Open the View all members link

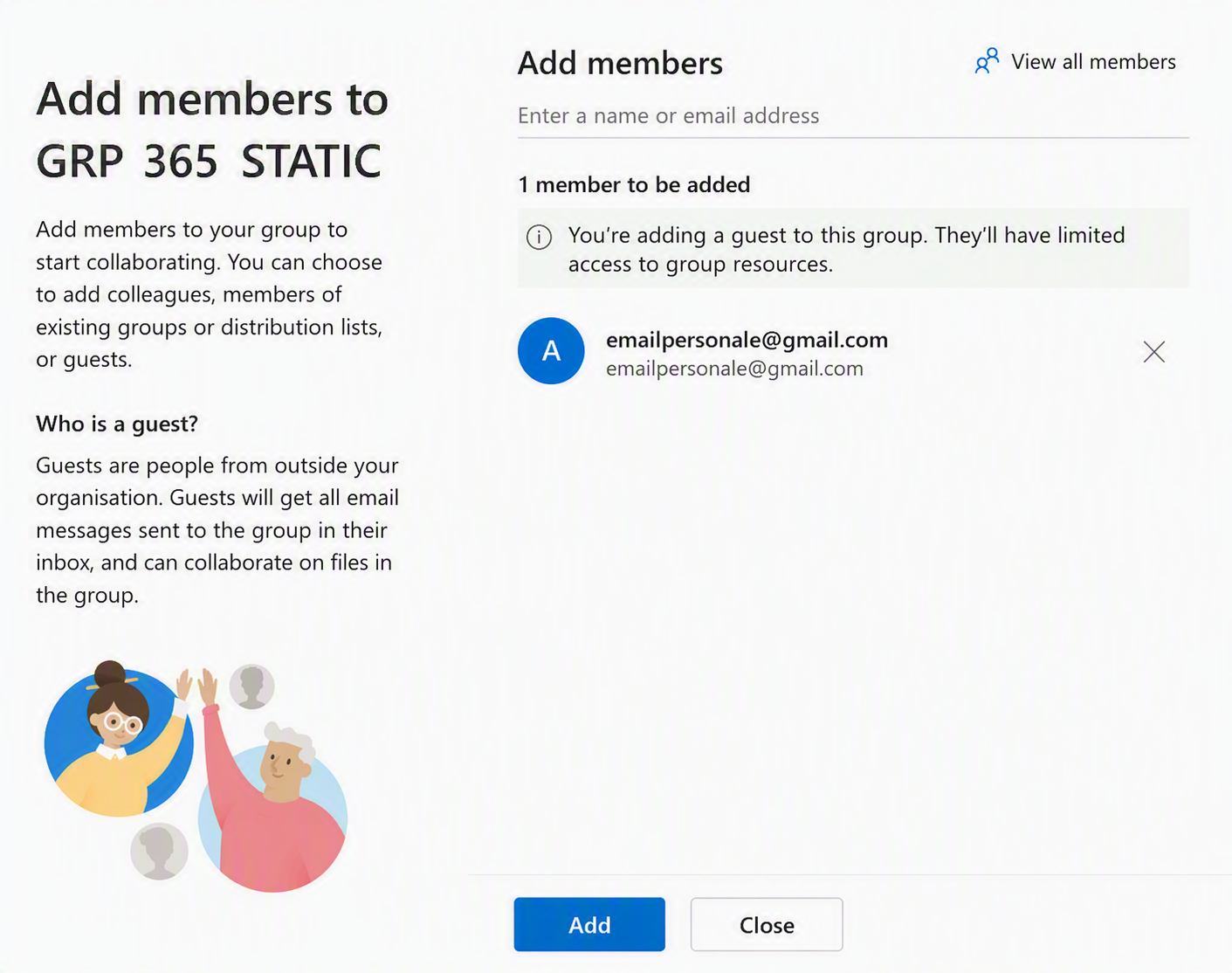pos(1076,61)
